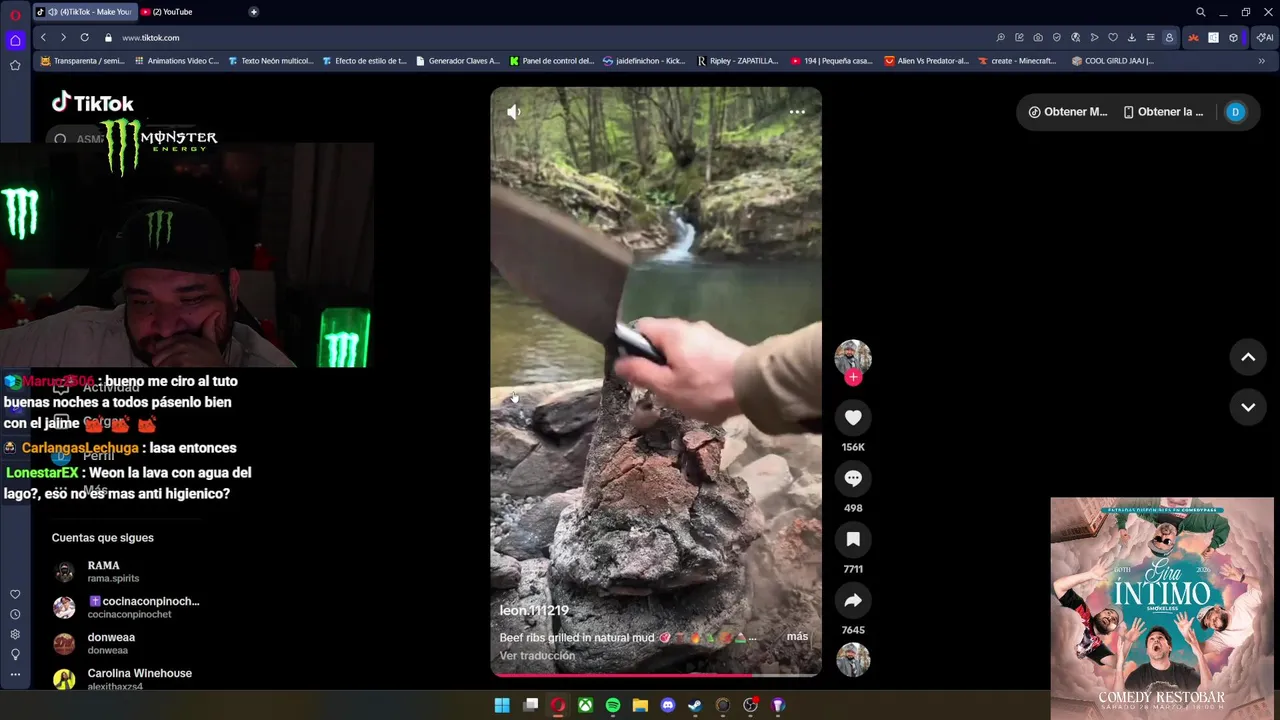Open the heart bookmark toolbar icon

coord(1113,38)
